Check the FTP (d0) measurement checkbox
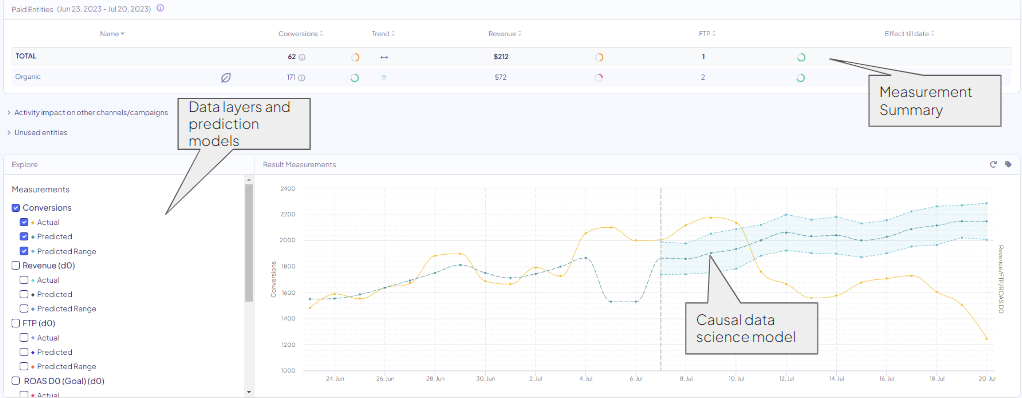1022x398 pixels. [16, 323]
